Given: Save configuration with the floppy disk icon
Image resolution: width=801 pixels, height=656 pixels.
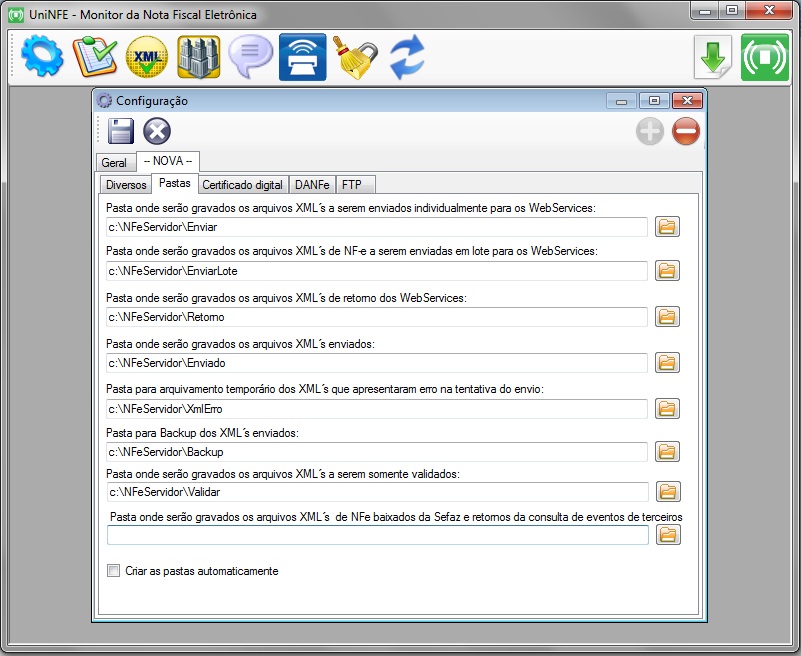Looking at the screenshot, I should coord(121,131).
